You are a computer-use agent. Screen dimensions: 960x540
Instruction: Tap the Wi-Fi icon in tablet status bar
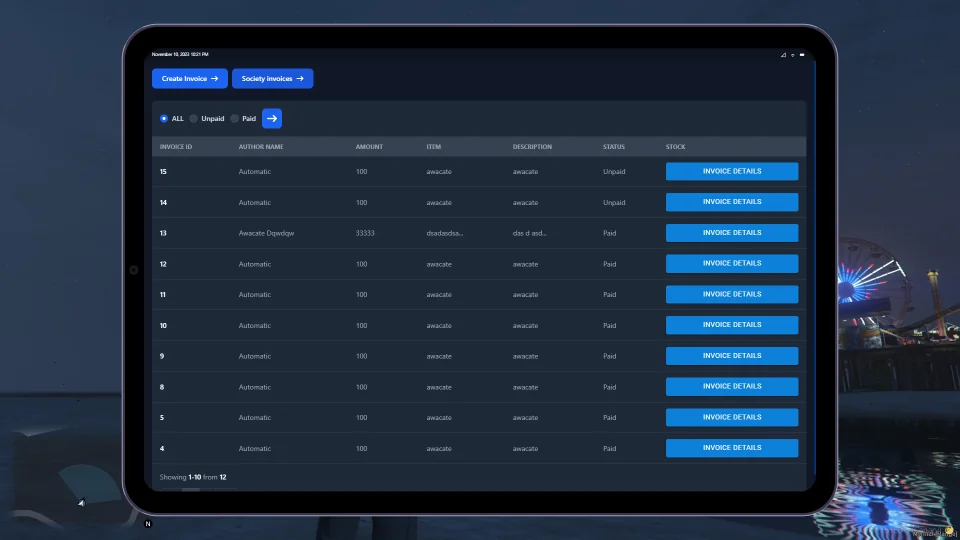(x=793, y=54)
